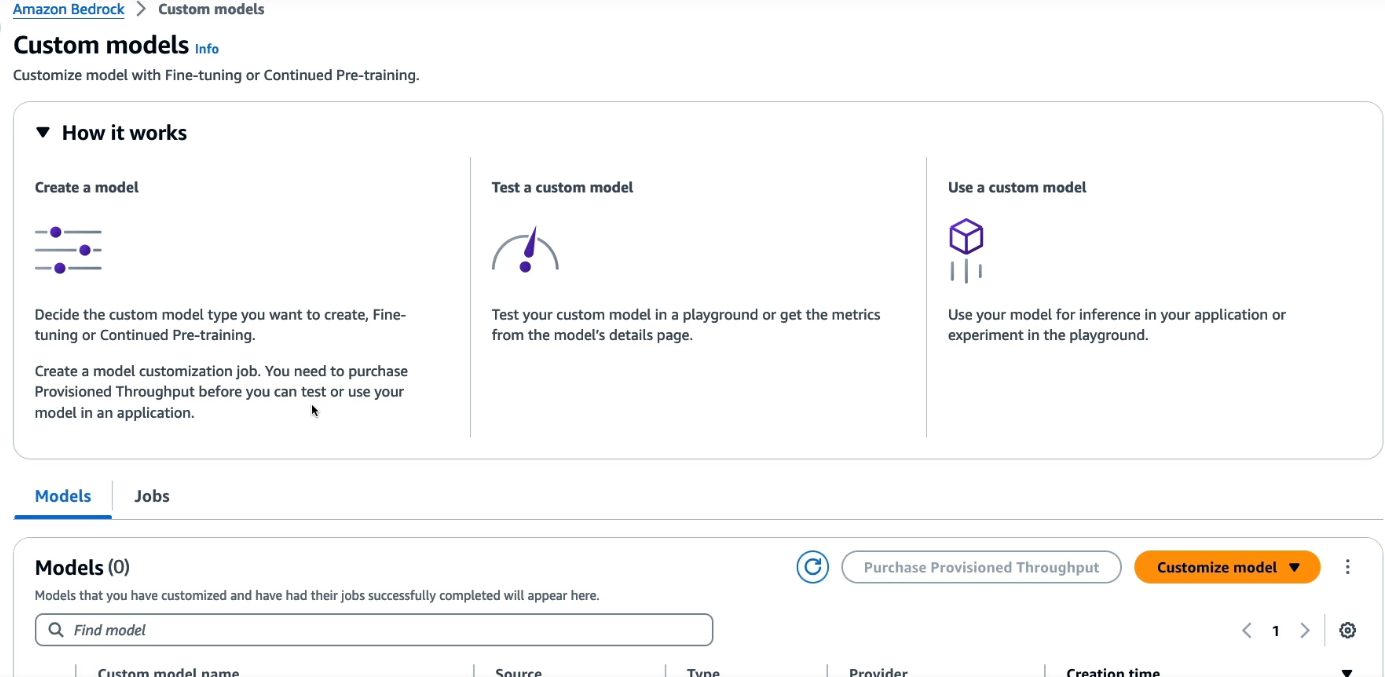Click the Purchase Provisioned Throughput button

981,567
